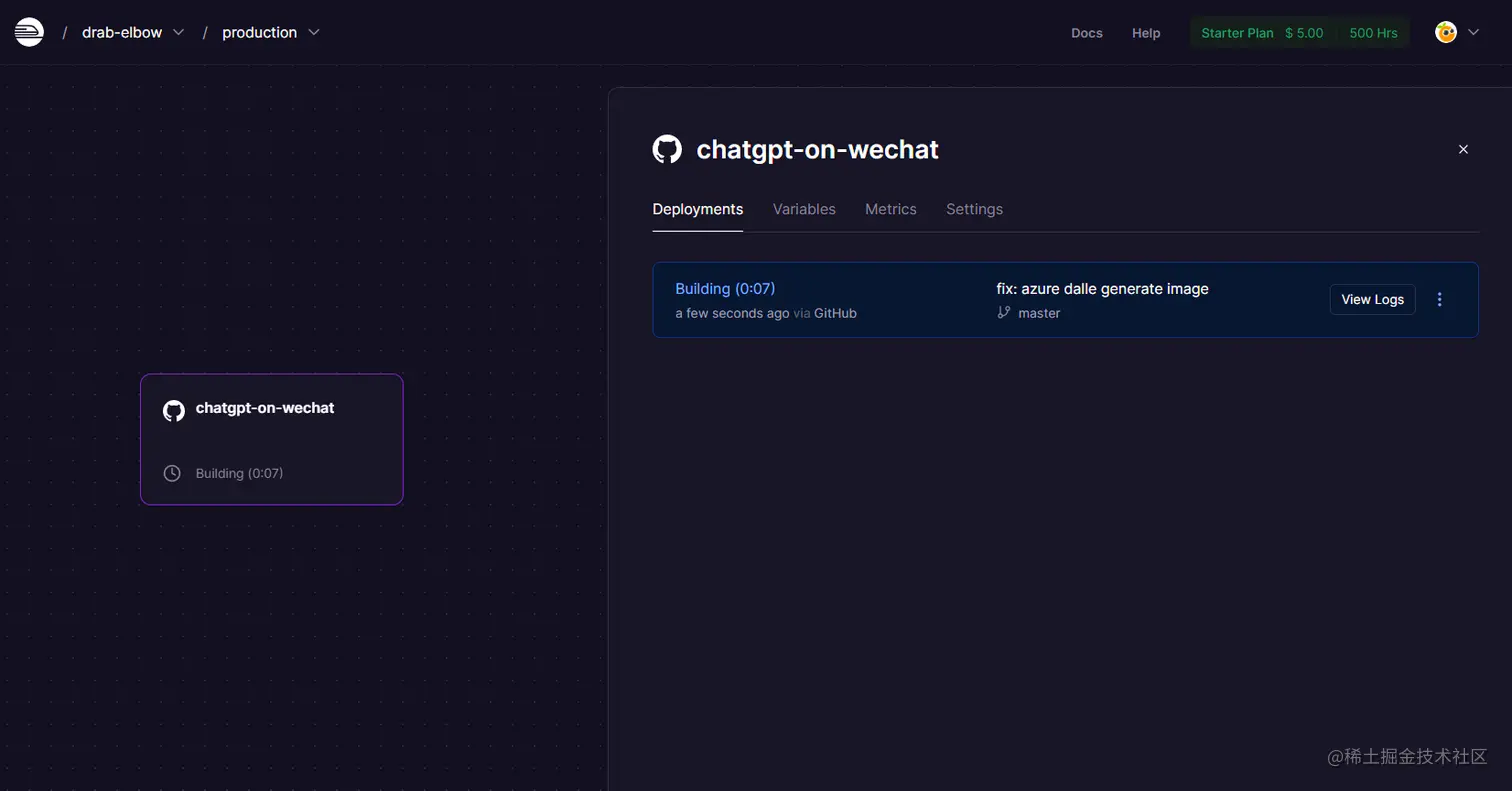Click the View Logs button

click(x=1372, y=299)
